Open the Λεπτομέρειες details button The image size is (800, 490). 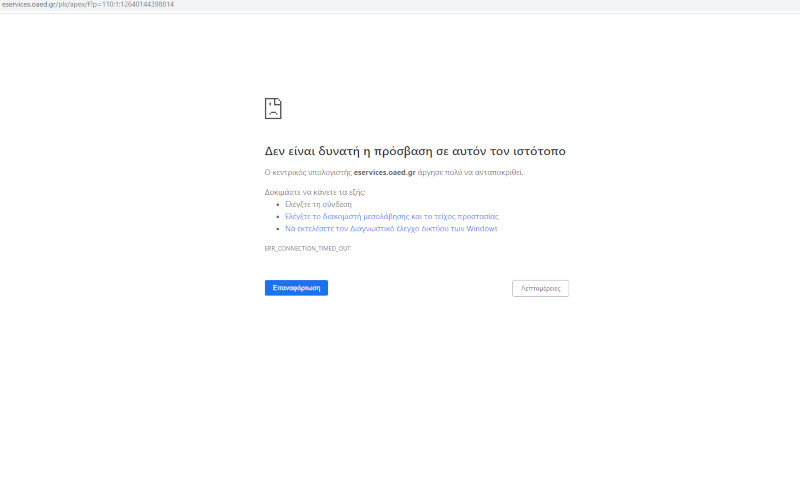540,288
